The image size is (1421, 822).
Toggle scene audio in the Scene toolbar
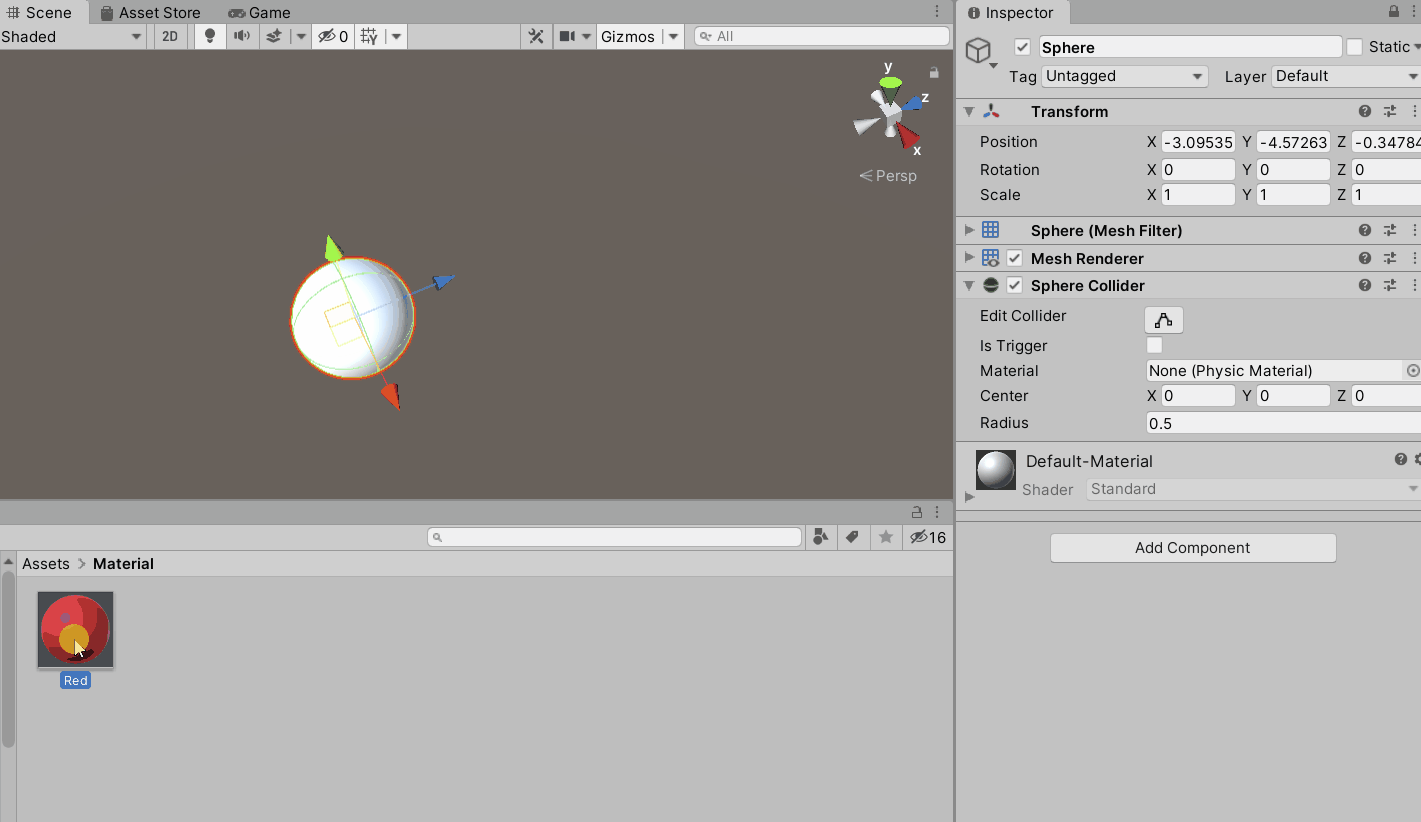pos(240,36)
